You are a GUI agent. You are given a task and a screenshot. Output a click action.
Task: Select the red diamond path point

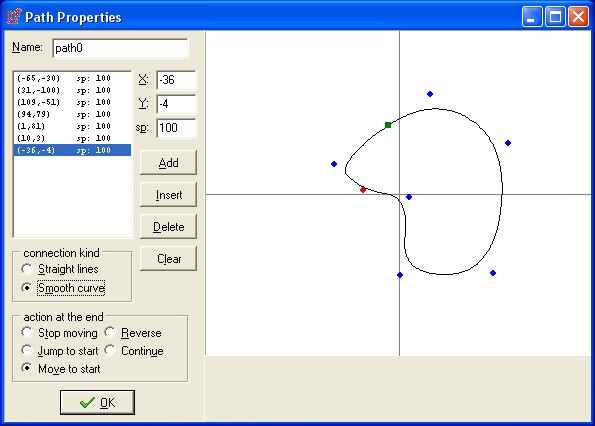pos(363,190)
